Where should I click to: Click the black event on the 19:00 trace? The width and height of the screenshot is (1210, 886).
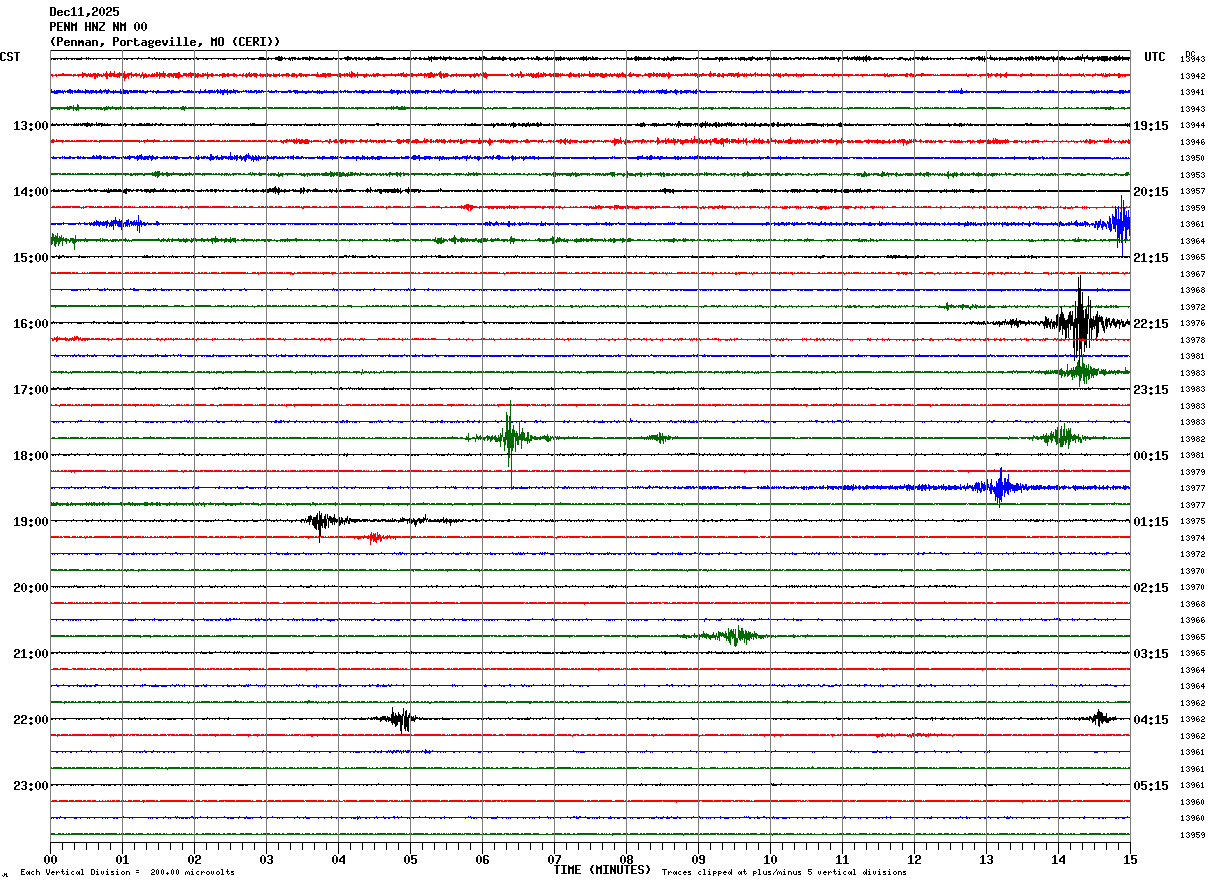pos(321,521)
